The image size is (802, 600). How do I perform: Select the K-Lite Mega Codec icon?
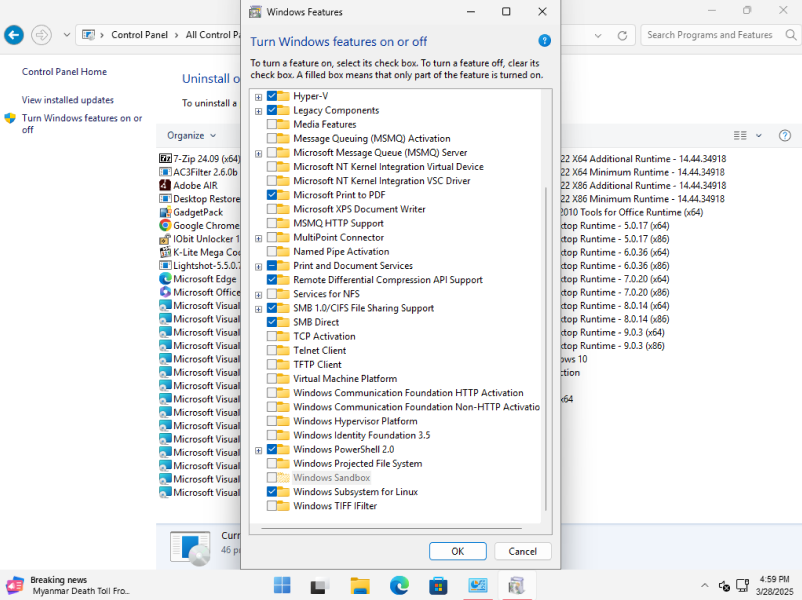click(x=165, y=252)
